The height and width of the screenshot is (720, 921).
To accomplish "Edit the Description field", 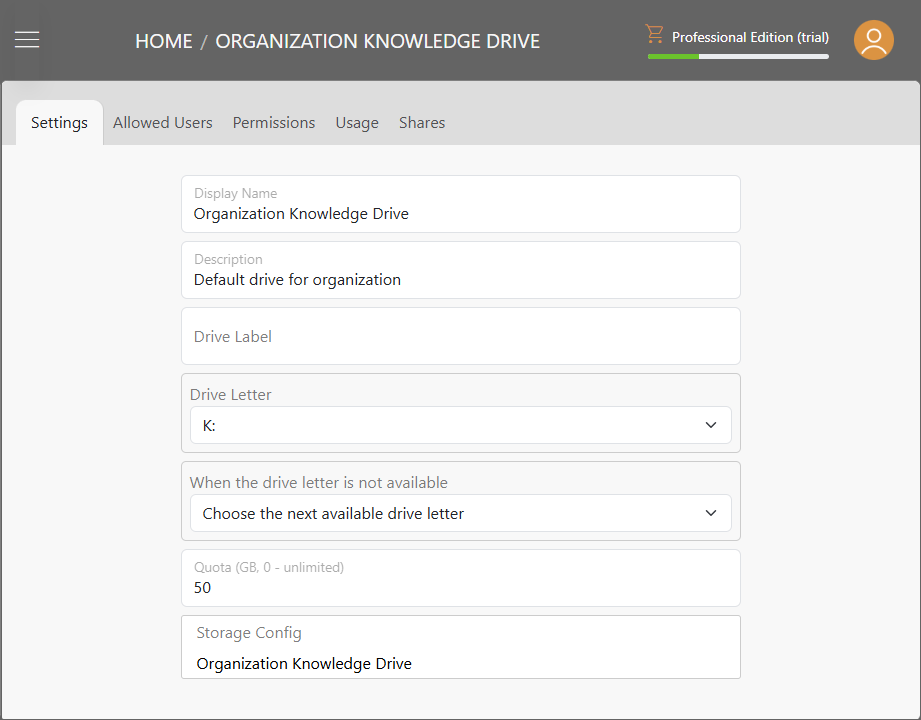I will pyautogui.click(x=460, y=270).
